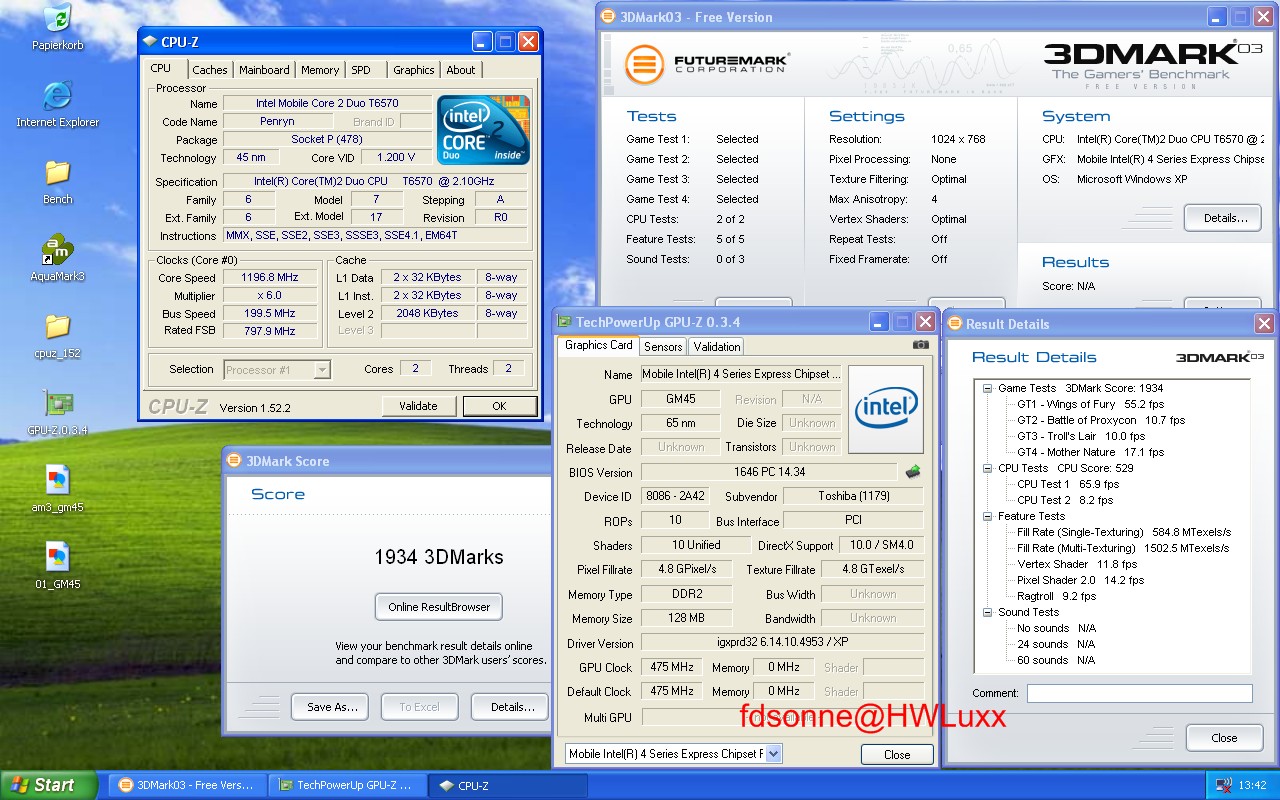Open Papierkorb recycle bin desktop icon

click(57, 26)
